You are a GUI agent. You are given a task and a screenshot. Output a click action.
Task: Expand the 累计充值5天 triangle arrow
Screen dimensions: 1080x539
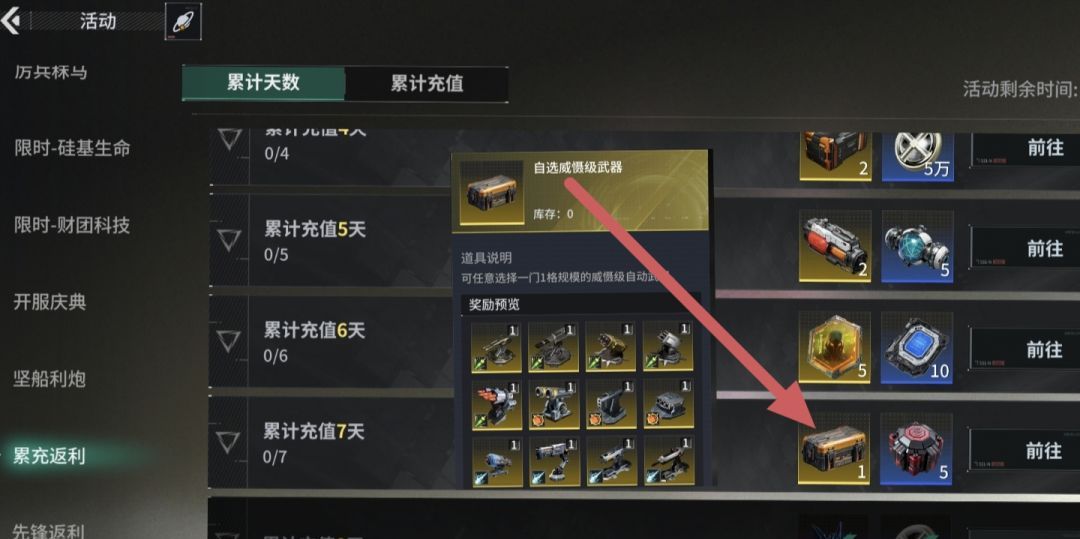click(x=229, y=240)
